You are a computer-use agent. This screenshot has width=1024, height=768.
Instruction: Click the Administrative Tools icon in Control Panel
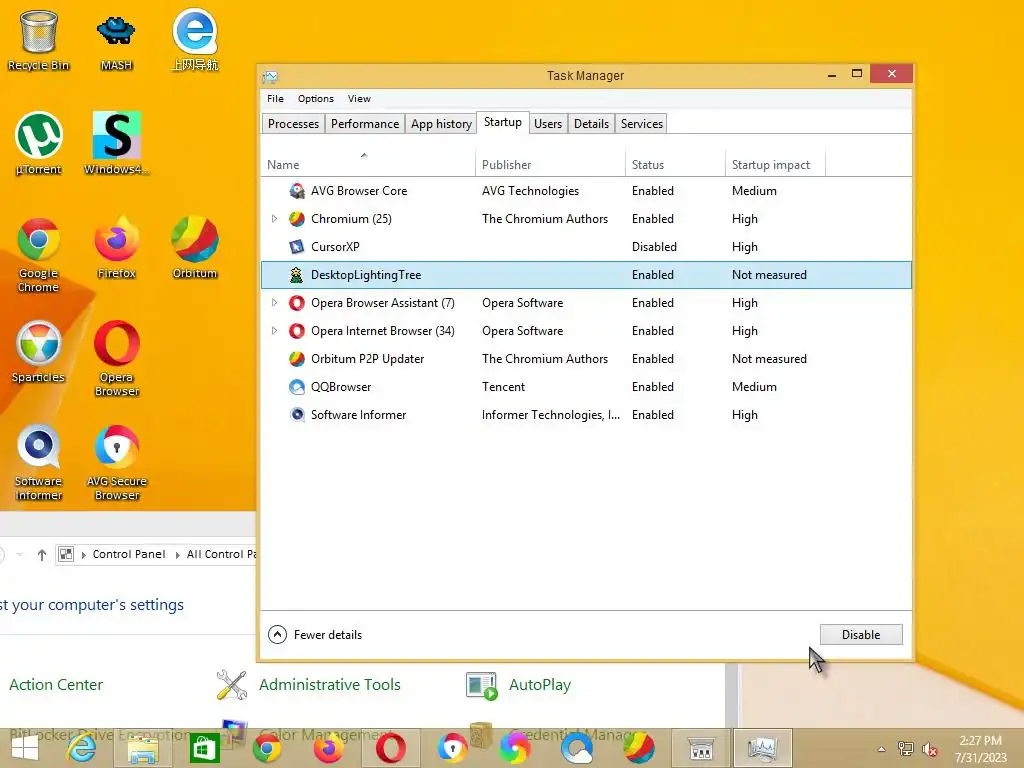pyautogui.click(x=231, y=684)
